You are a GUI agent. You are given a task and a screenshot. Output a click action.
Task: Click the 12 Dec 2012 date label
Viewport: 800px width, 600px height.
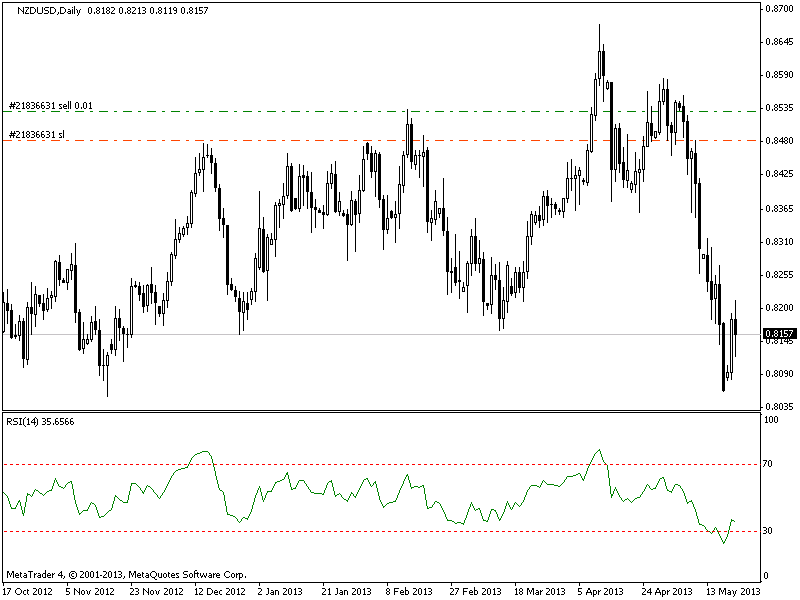pos(220,592)
